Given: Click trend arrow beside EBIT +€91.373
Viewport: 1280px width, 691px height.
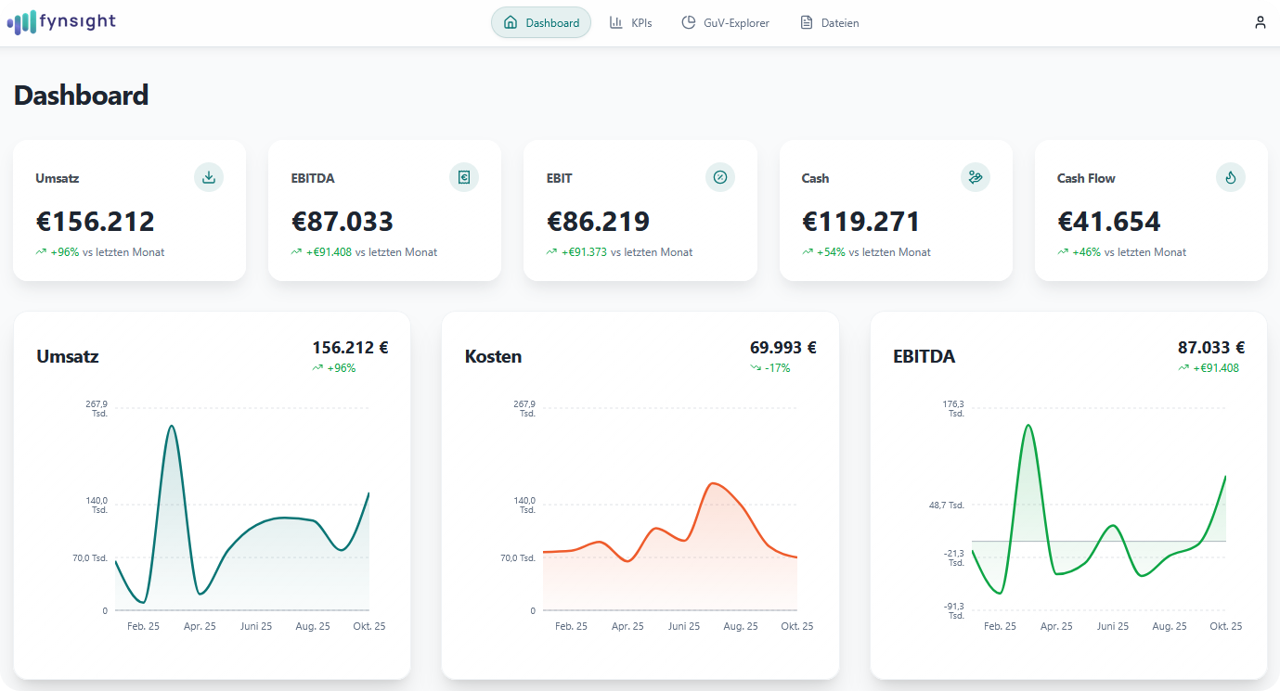Looking at the screenshot, I should [x=552, y=252].
